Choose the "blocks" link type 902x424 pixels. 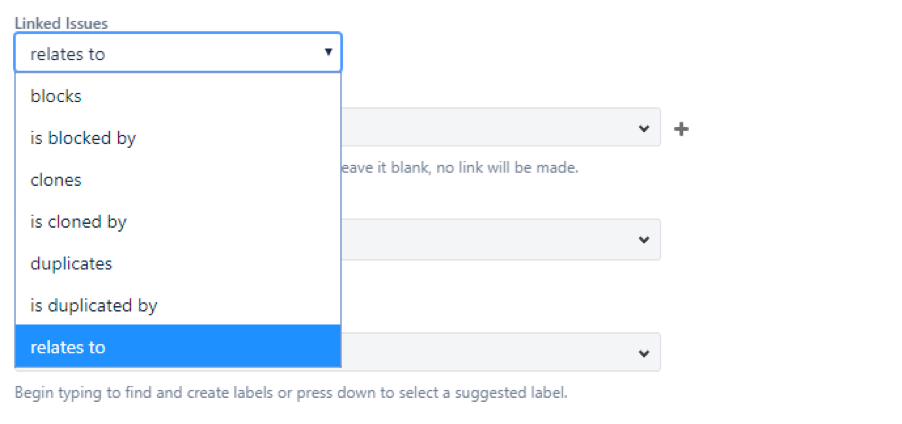click(x=178, y=96)
